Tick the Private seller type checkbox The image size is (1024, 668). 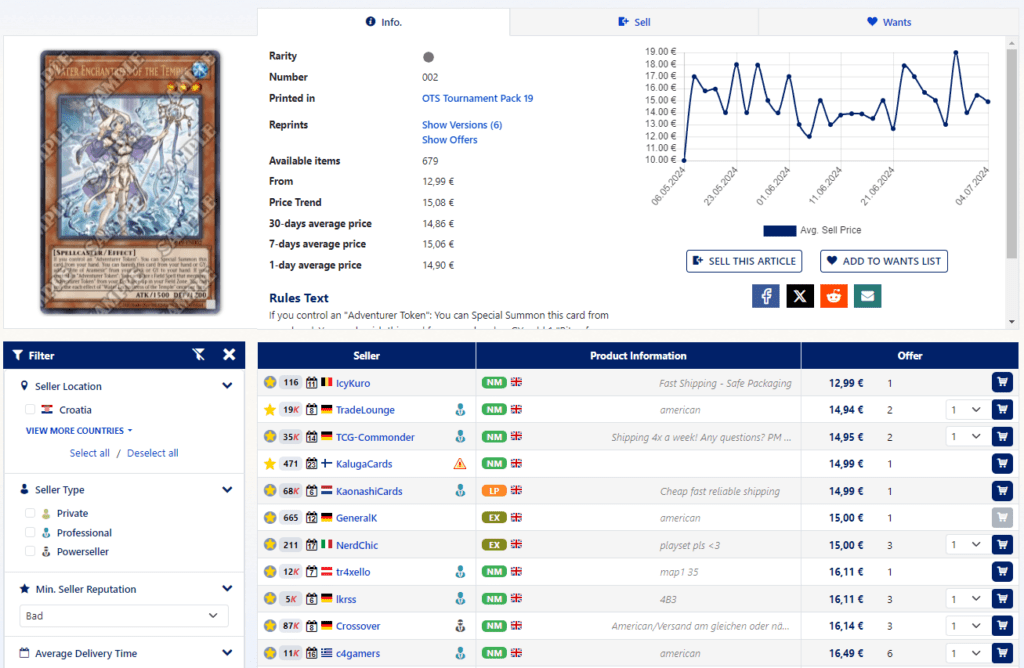click(30, 513)
